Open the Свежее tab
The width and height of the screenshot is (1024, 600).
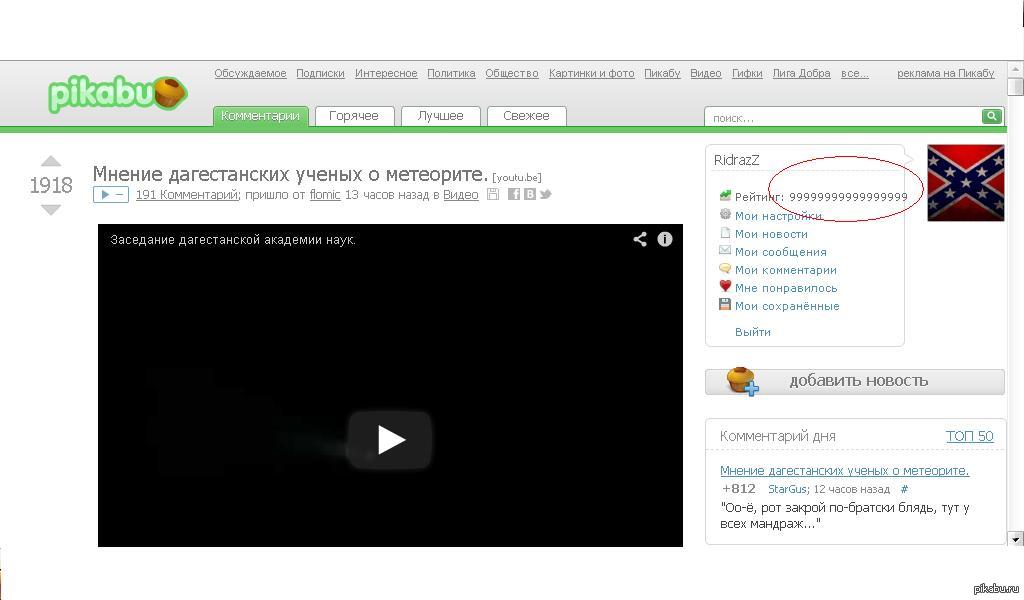(526, 116)
